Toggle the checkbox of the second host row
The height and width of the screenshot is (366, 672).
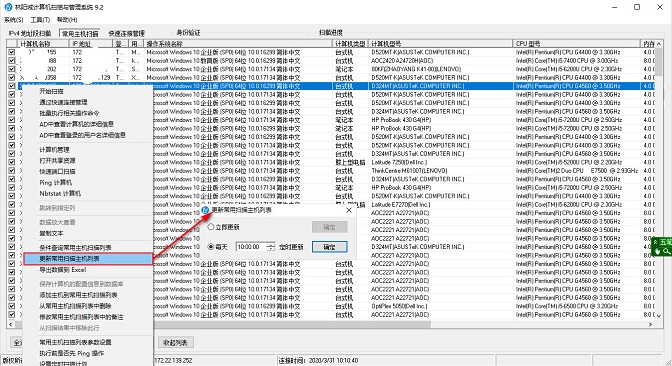[x=12, y=60]
